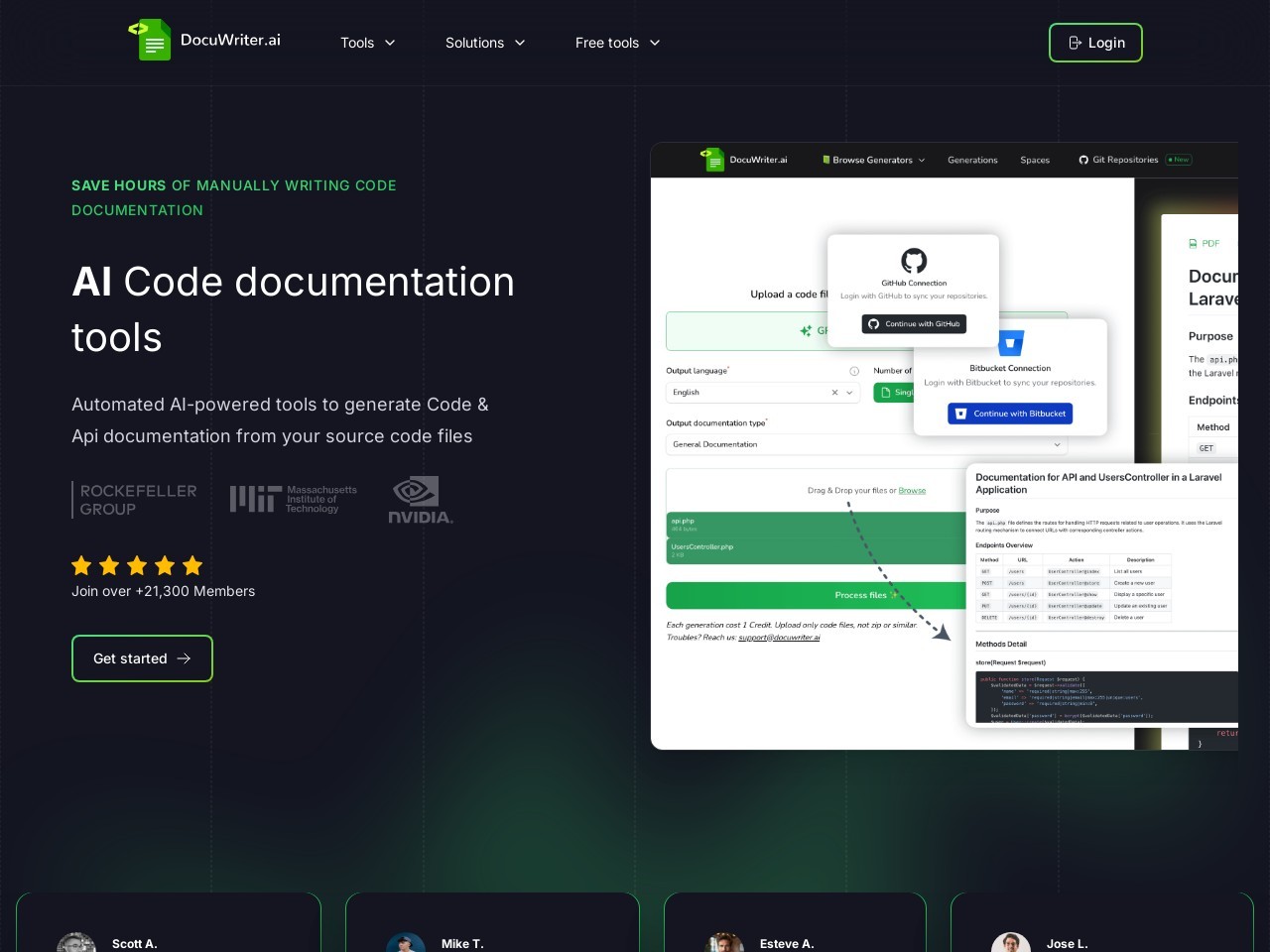Open the Solutions menu
This screenshot has width=1270, height=952.
coord(485,43)
